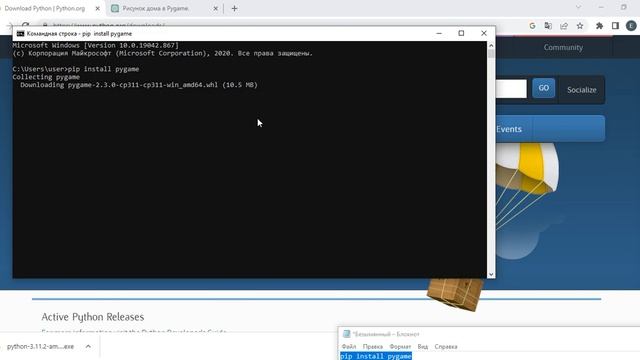The height and width of the screenshot is (360, 640).
Task: Click the Active Python Releases heading
Action: (93, 317)
